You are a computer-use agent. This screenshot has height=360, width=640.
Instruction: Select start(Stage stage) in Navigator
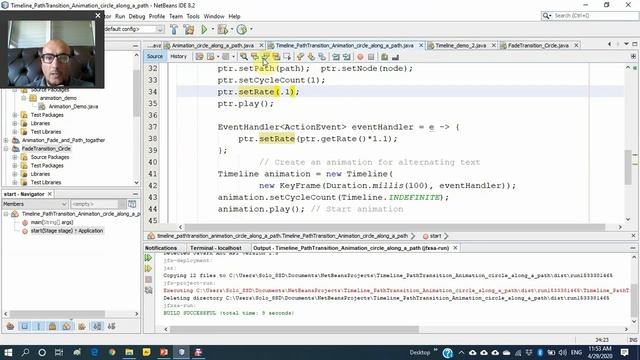tap(67, 231)
